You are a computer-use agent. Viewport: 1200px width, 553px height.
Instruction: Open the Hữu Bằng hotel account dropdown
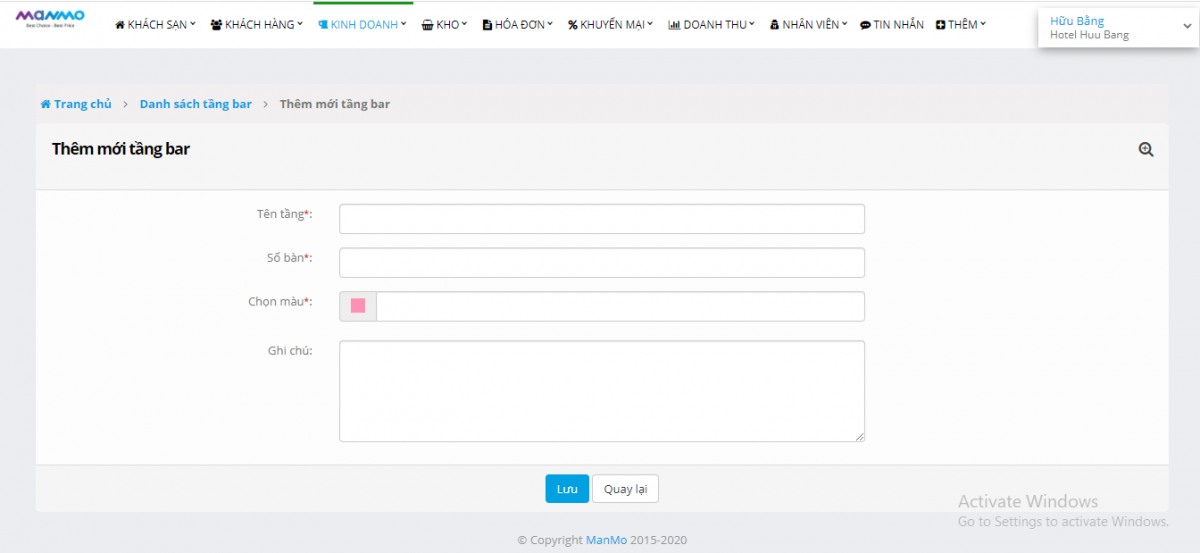[x=1116, y=28]
